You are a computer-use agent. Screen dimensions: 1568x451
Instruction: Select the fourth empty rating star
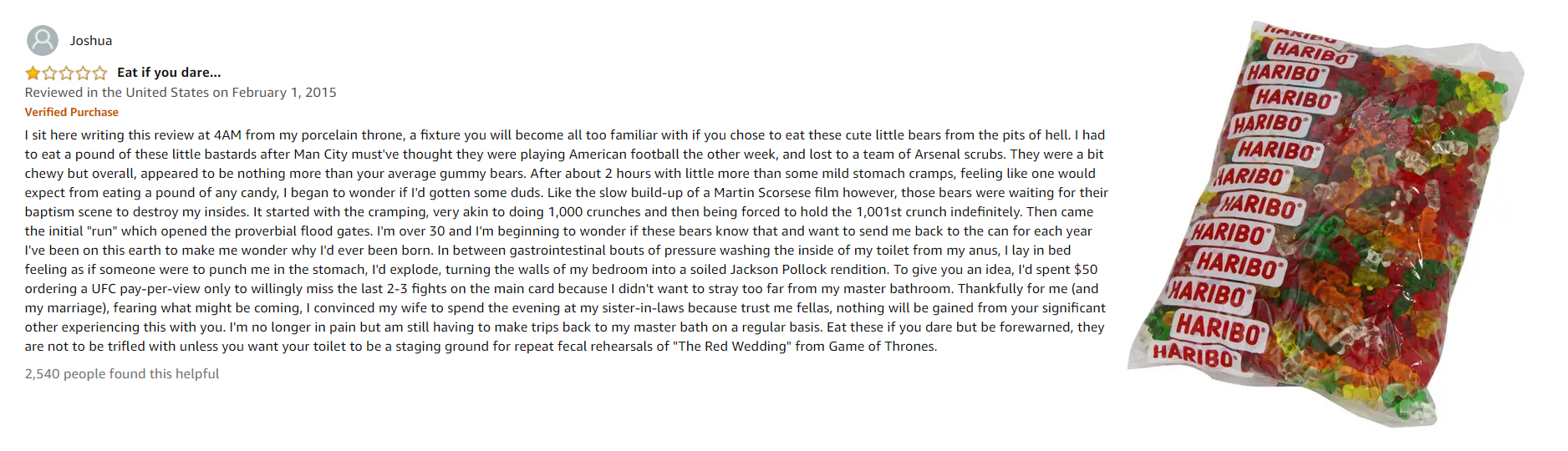83,73
